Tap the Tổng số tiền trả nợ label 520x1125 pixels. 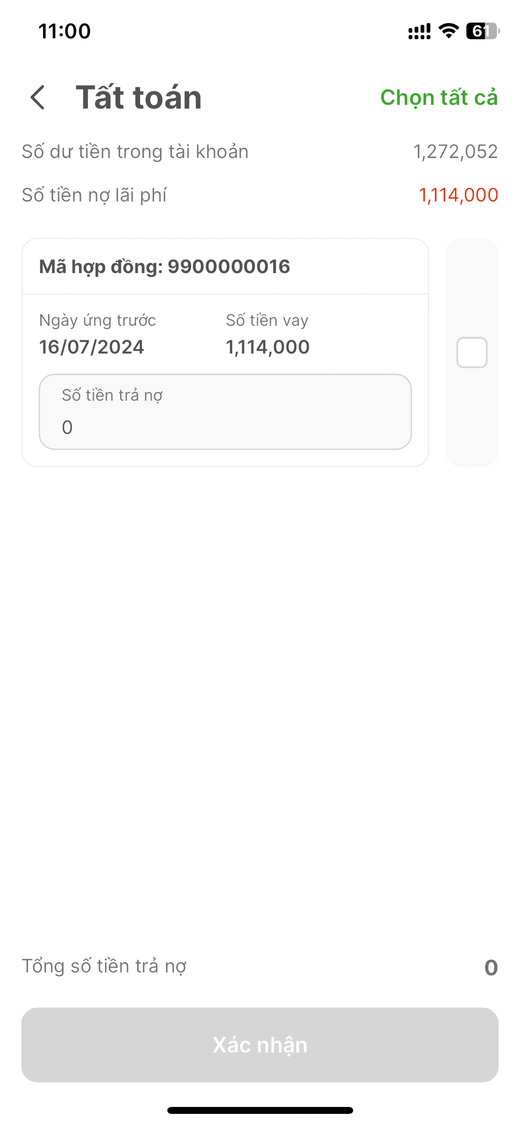[x=104, y=966]
